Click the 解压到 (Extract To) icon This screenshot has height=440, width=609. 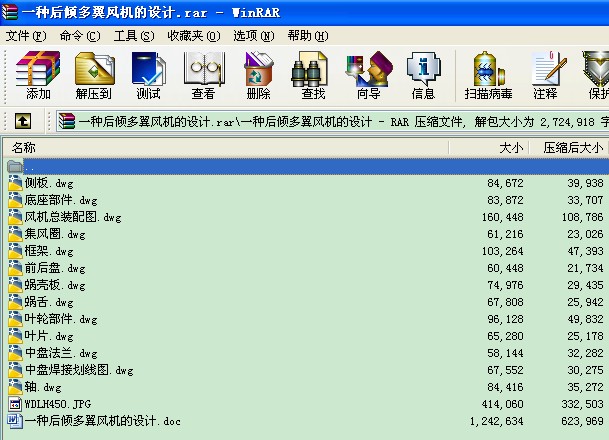(x=93, y=75)
